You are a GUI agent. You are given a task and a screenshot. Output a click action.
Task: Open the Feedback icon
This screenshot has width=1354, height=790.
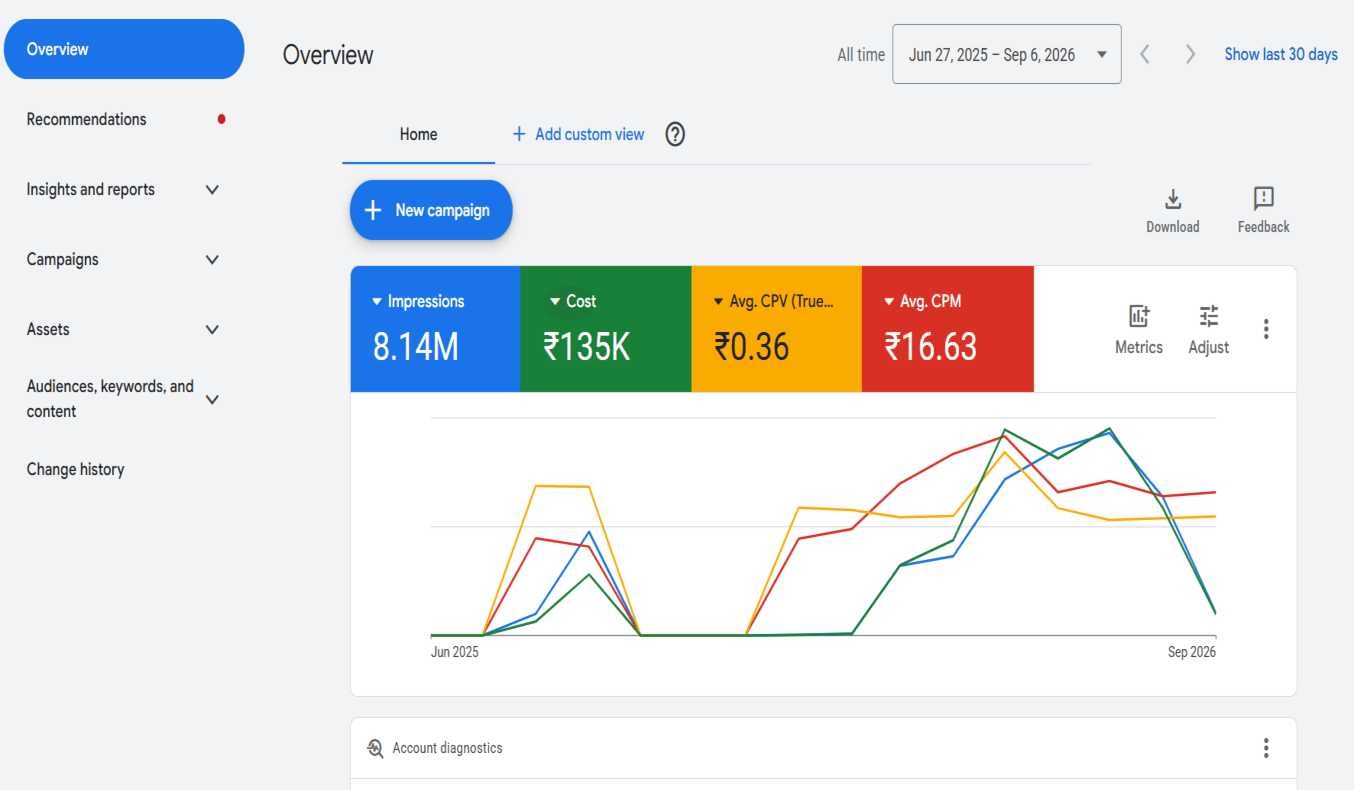[x=1263, y=198]
